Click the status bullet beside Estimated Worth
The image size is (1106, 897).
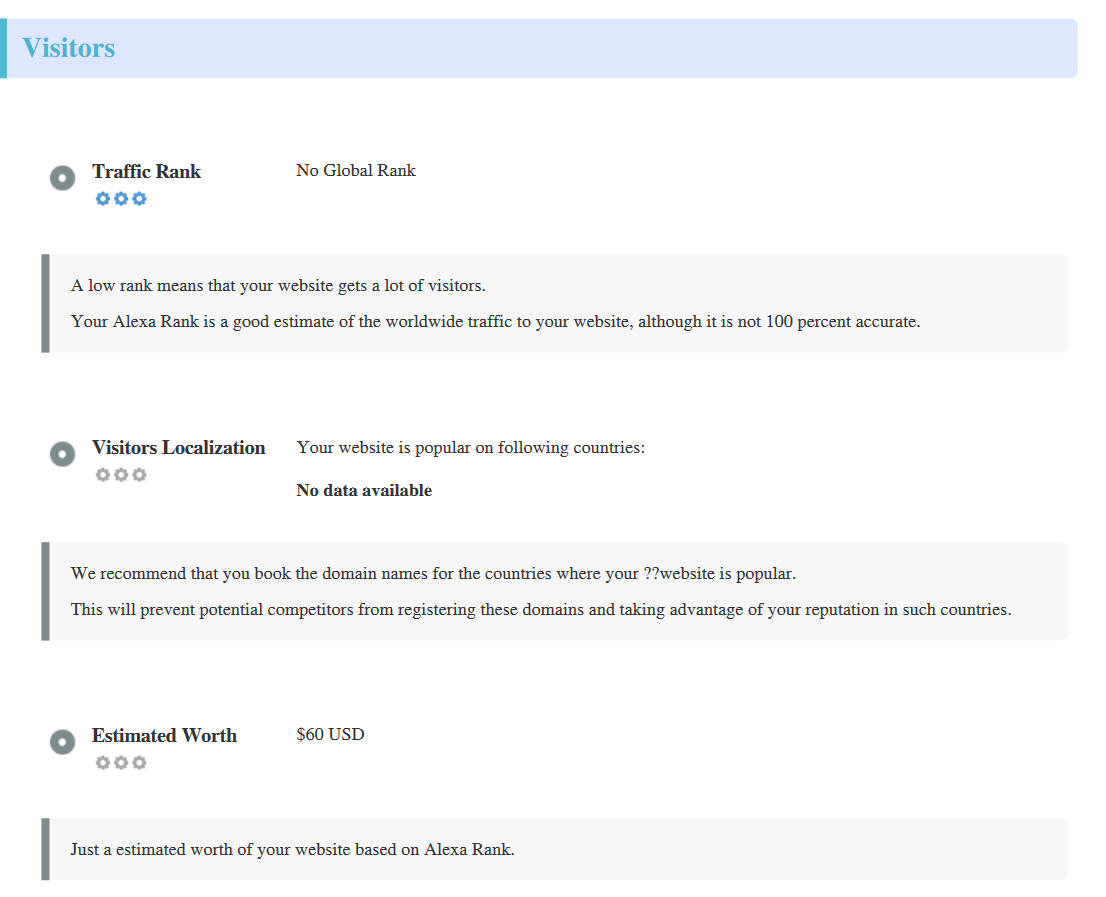coord(62,742)
